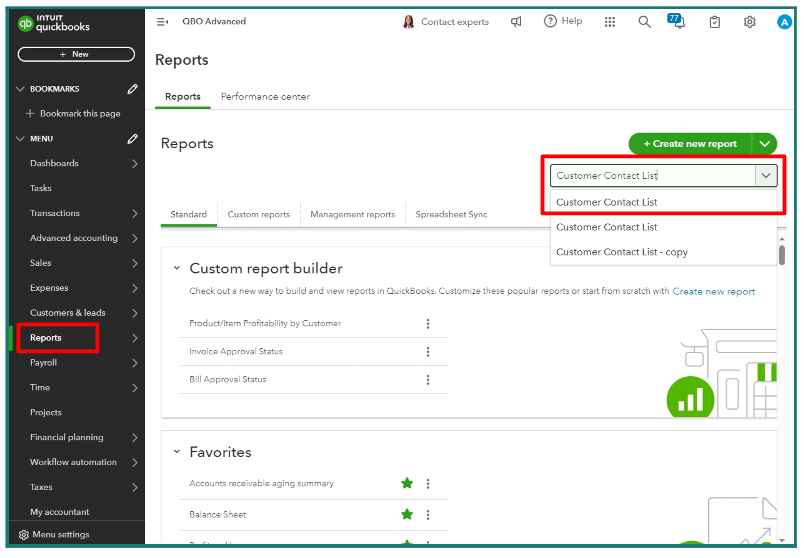Image resolution: width=804 pixels, height=558 pixels.
Task: Switch to the Performance center tab
Action: tap(265, 96)
